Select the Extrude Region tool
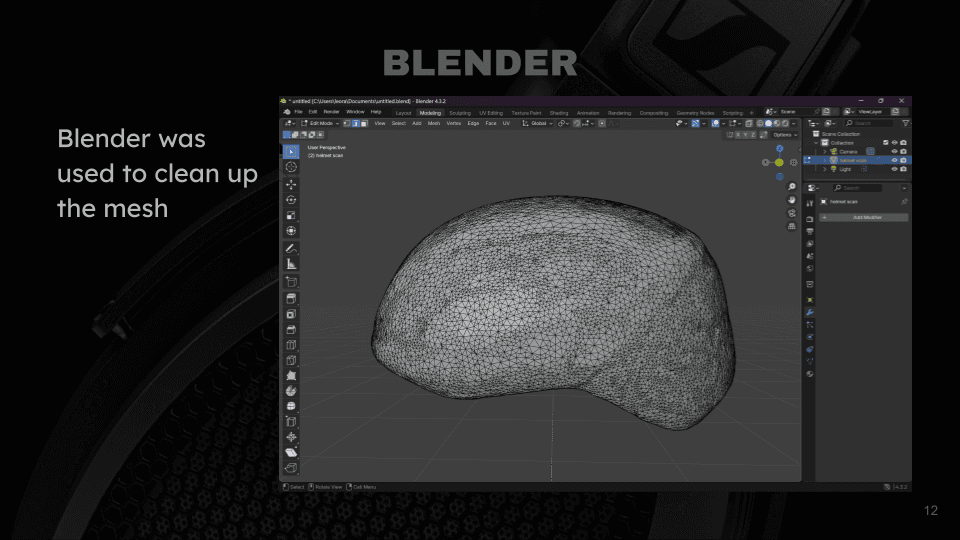 point(291,298)
